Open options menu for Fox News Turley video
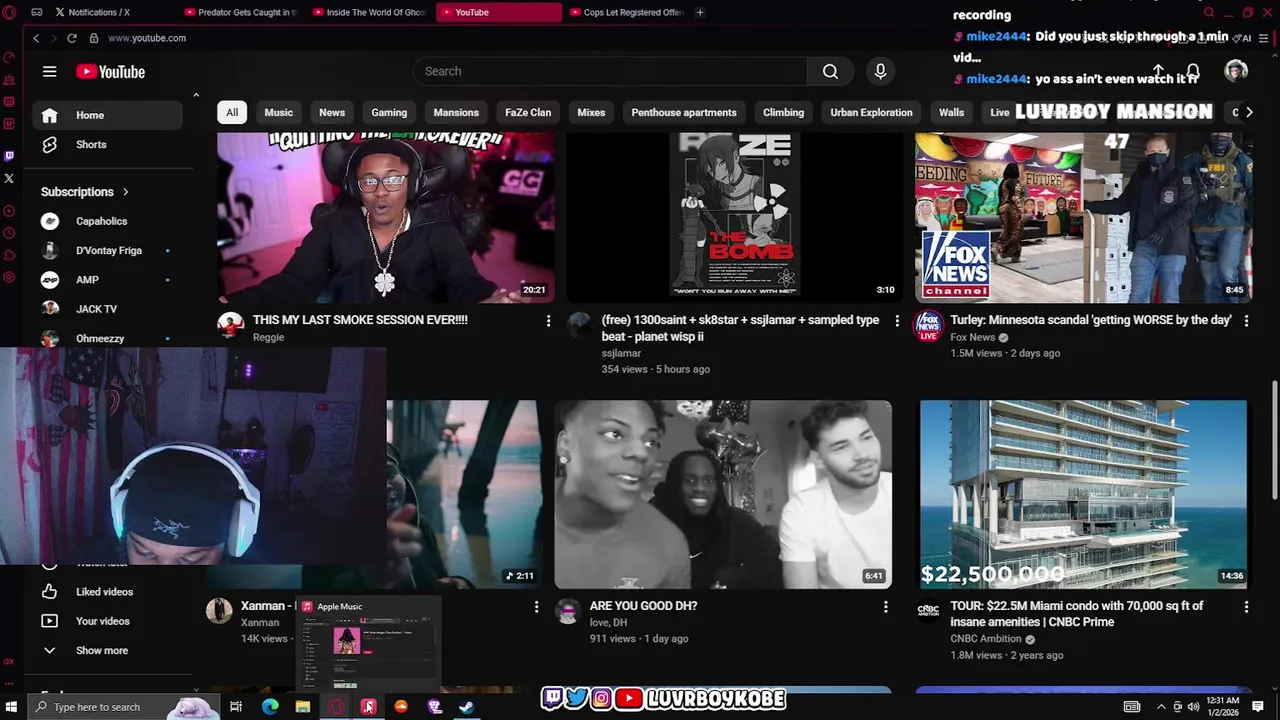 pos(1246,320)
